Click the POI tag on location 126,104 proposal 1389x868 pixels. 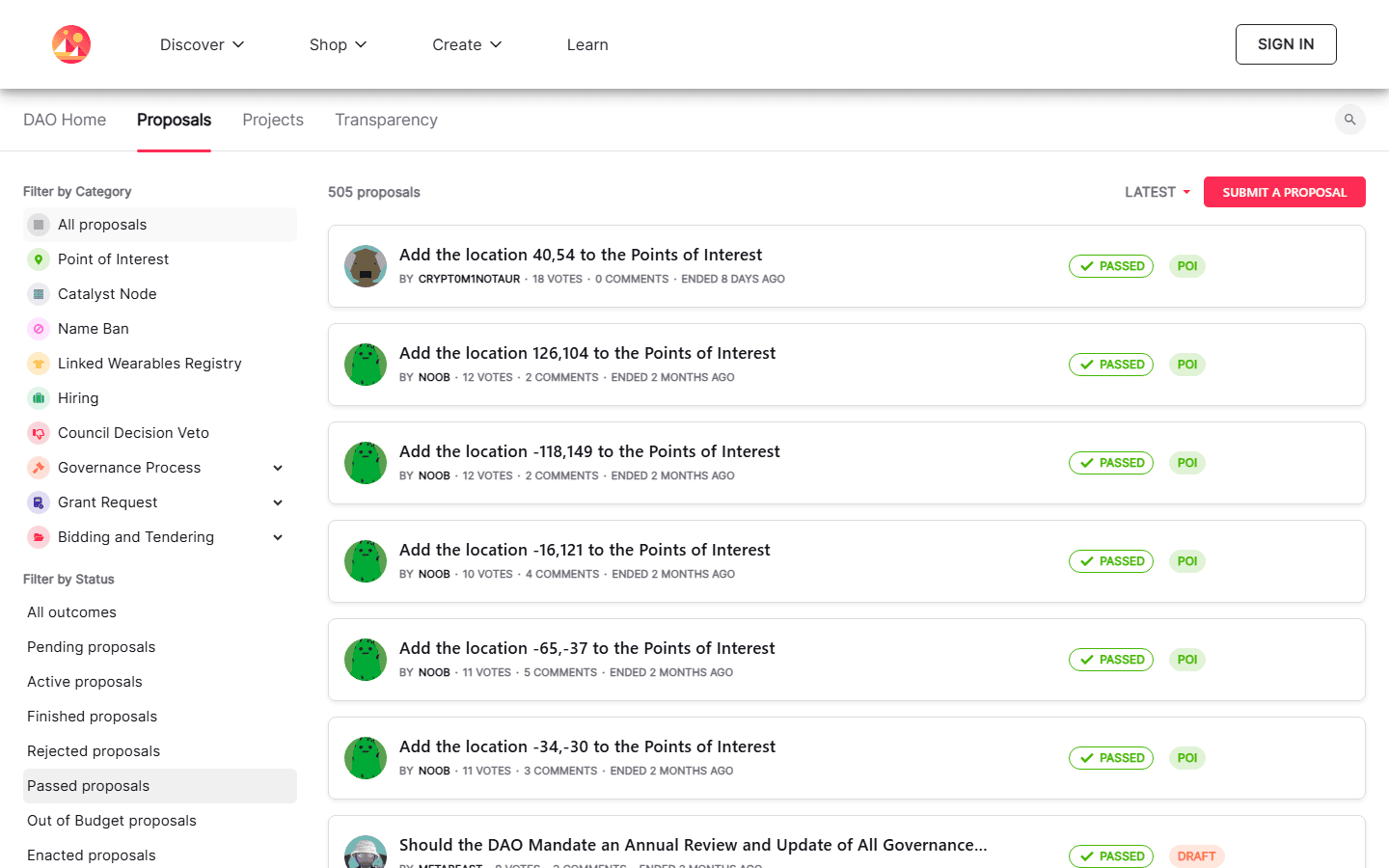click(x=1187, y=365)
